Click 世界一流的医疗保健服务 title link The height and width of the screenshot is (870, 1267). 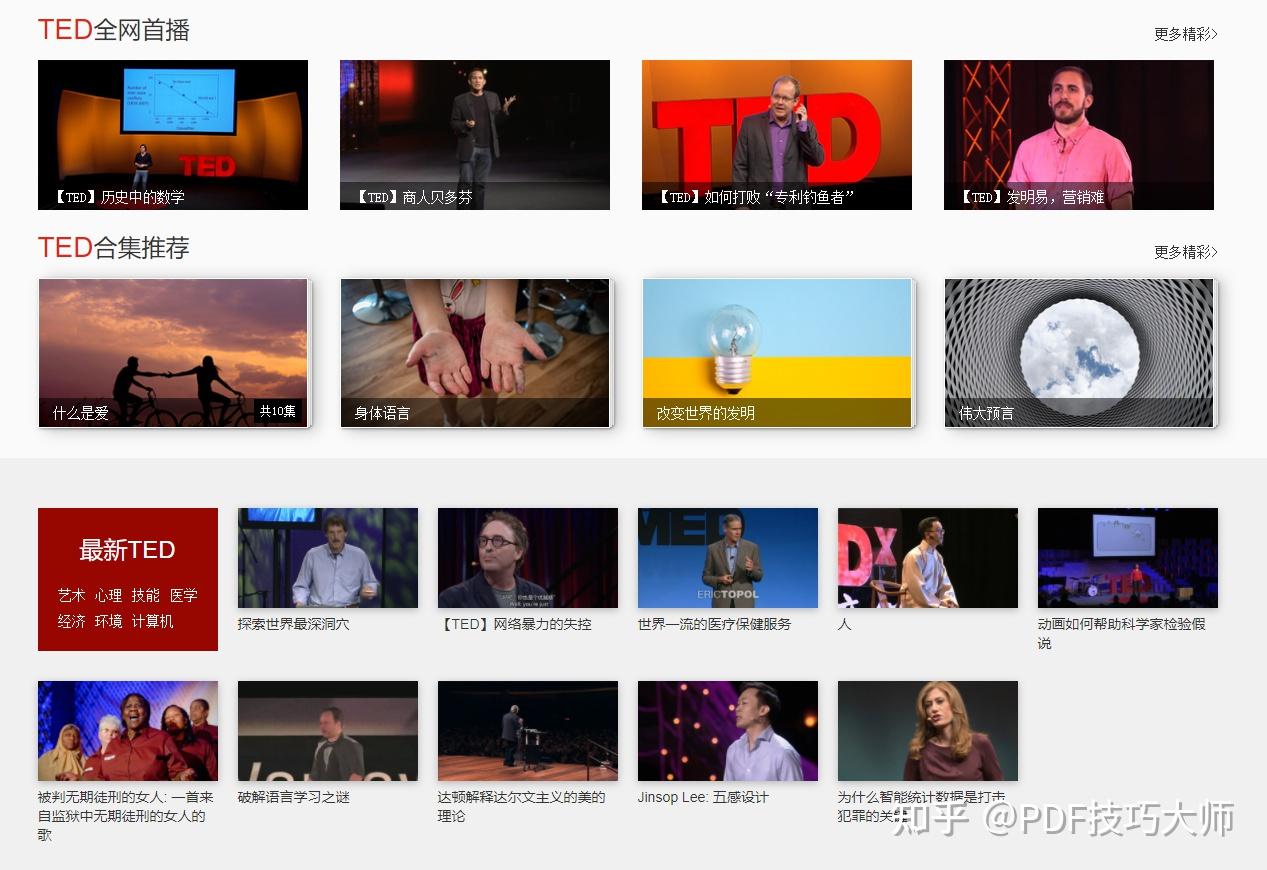(714, 624)
